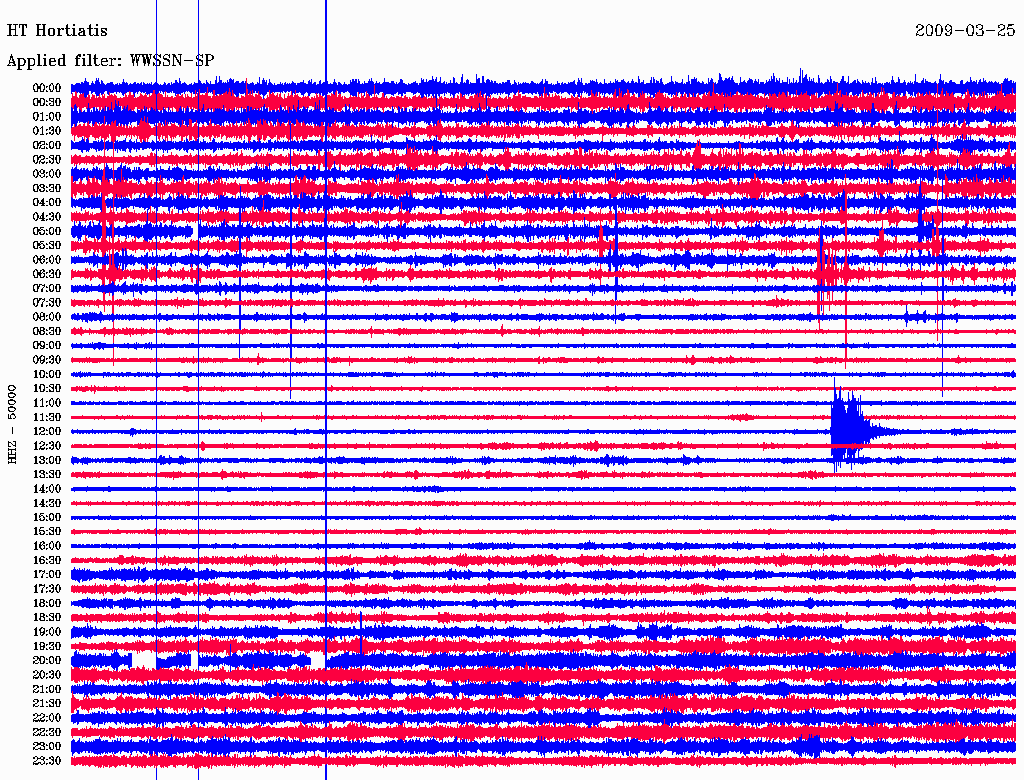Select the 15:30 time label
This screenshot has height=780, width=1024.
point(47,532)
